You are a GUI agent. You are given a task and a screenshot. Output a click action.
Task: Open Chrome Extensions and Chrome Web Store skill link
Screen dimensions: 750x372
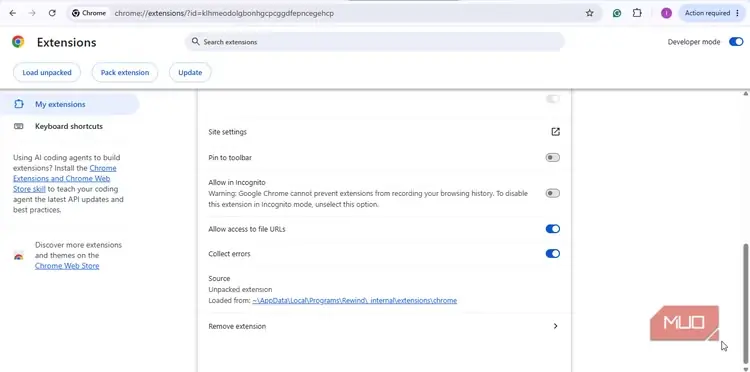[65, 179]
